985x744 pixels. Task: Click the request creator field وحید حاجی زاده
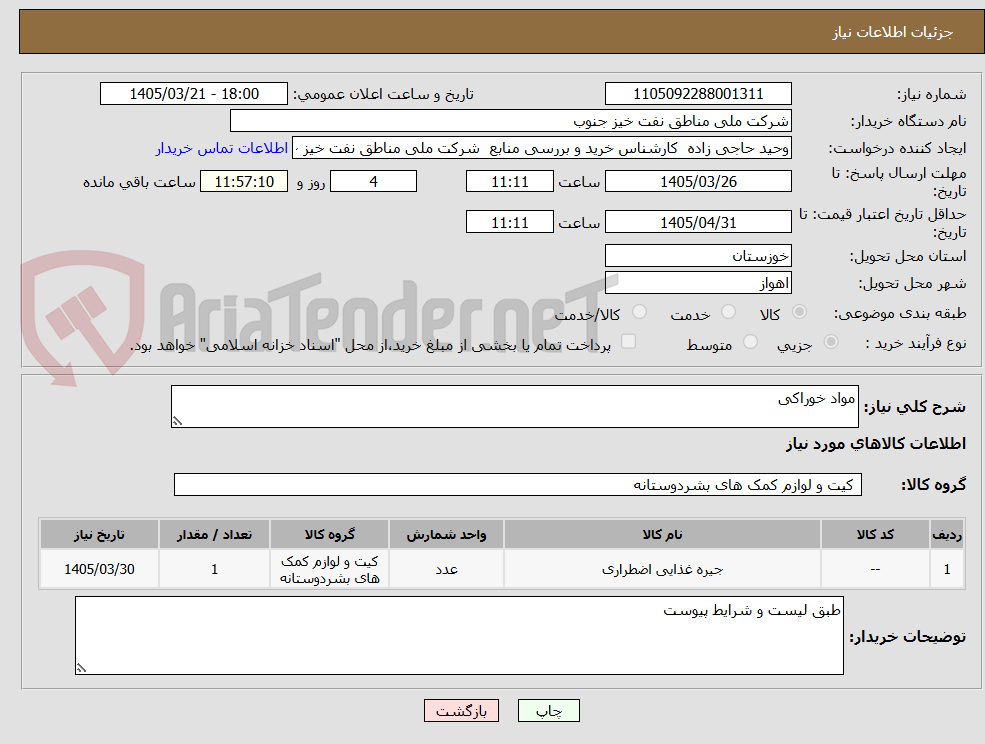click(541, 148)
